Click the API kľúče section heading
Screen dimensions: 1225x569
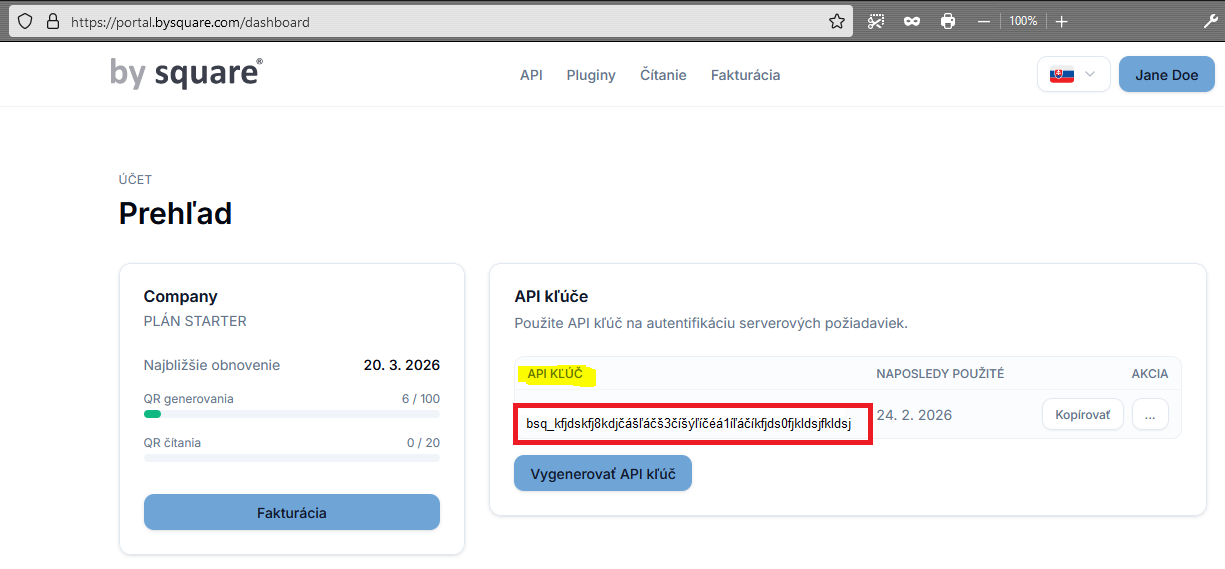pos(551,296)
